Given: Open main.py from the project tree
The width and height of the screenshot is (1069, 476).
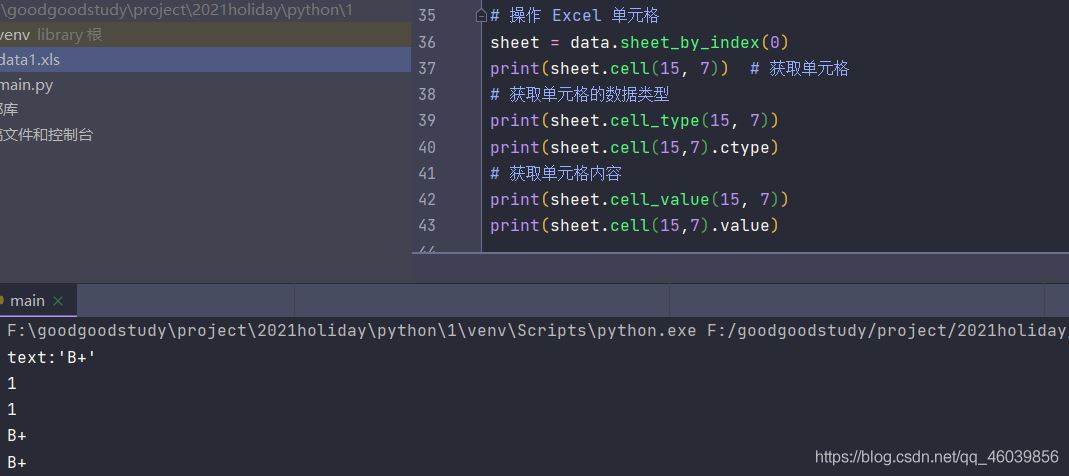Looking at the screenshot, I should click(x=27, y=85).
